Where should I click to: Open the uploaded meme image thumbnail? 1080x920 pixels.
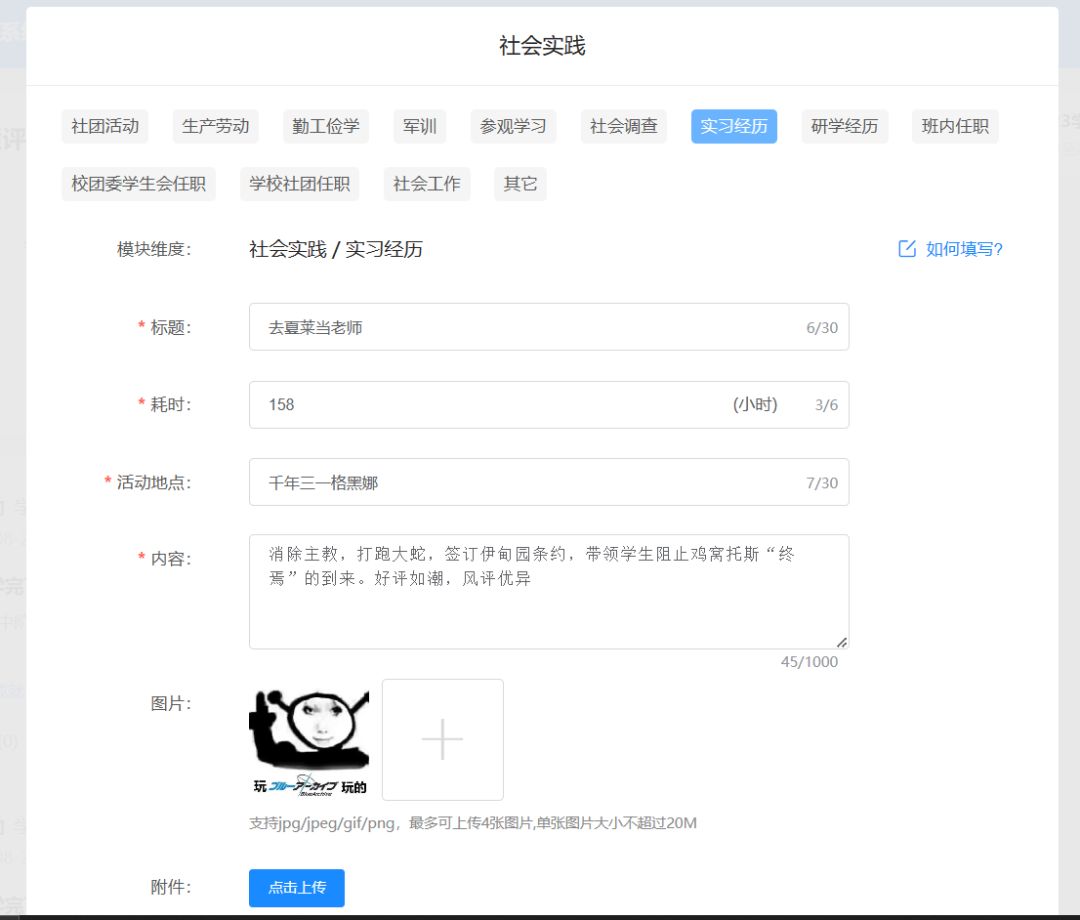pyautogui.click(x=309, y=740)
